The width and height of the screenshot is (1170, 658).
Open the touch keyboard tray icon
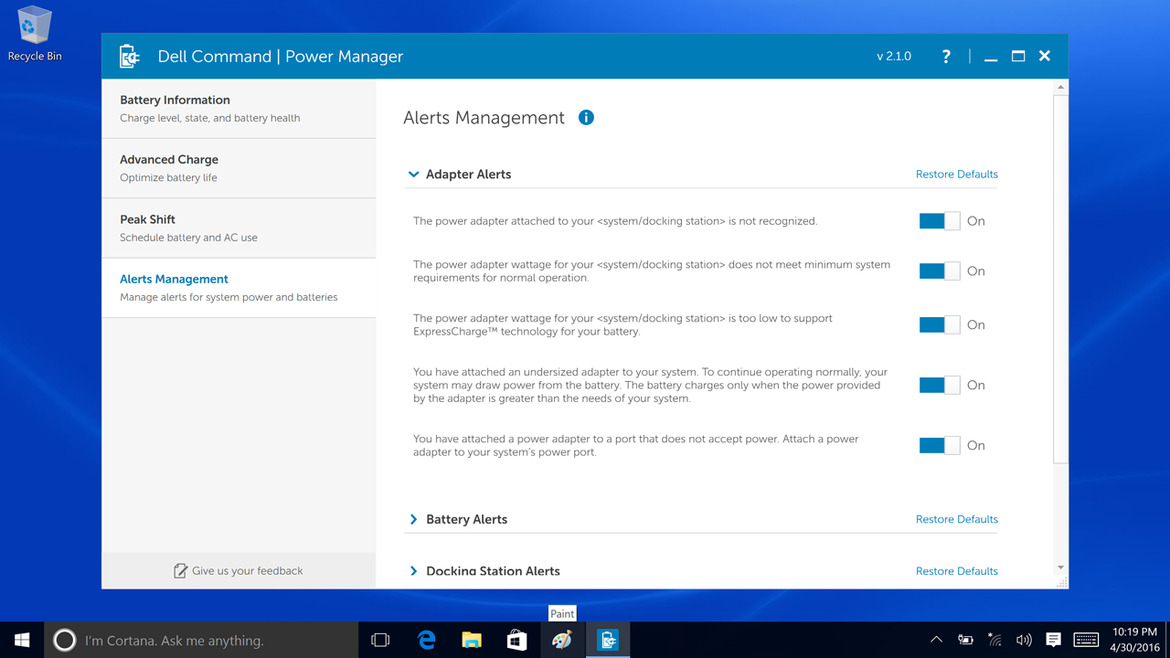pyautogui.click(x=1086, y=639)
